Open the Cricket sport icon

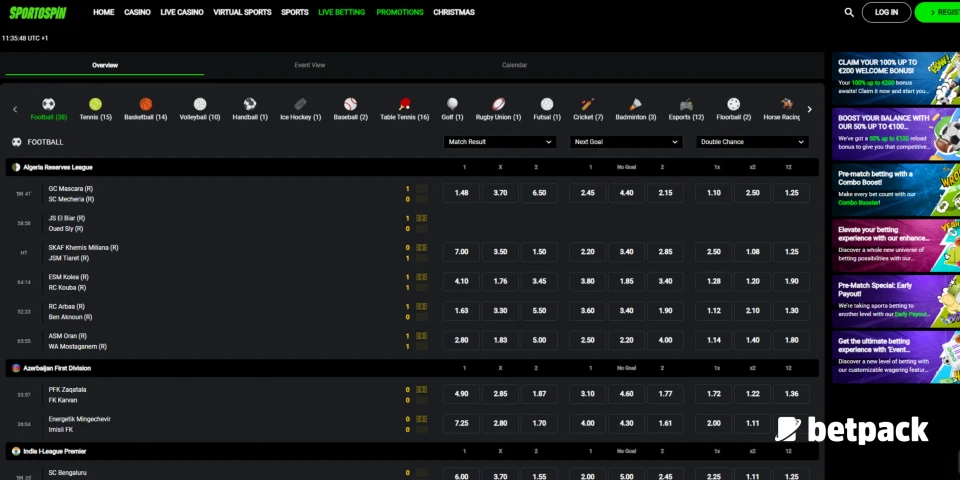(588, 104)
